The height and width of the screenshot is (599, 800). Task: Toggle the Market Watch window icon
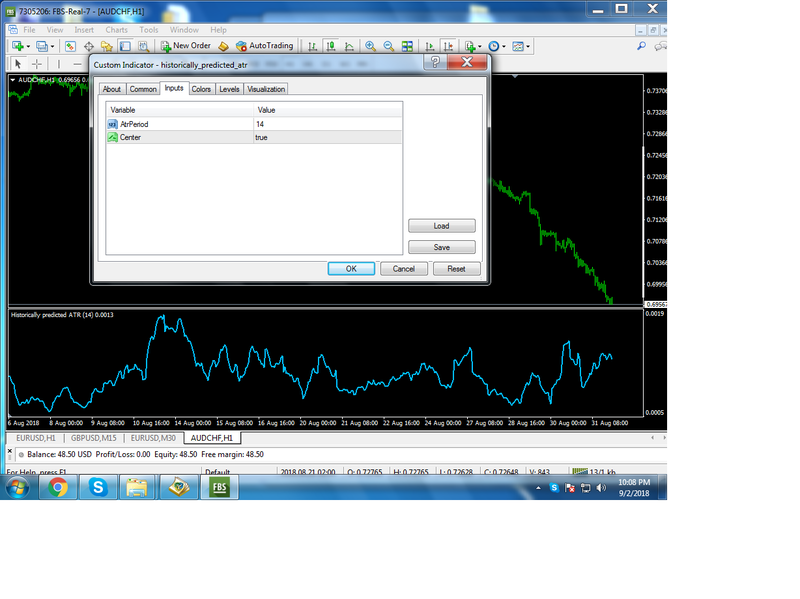[70, 46]
